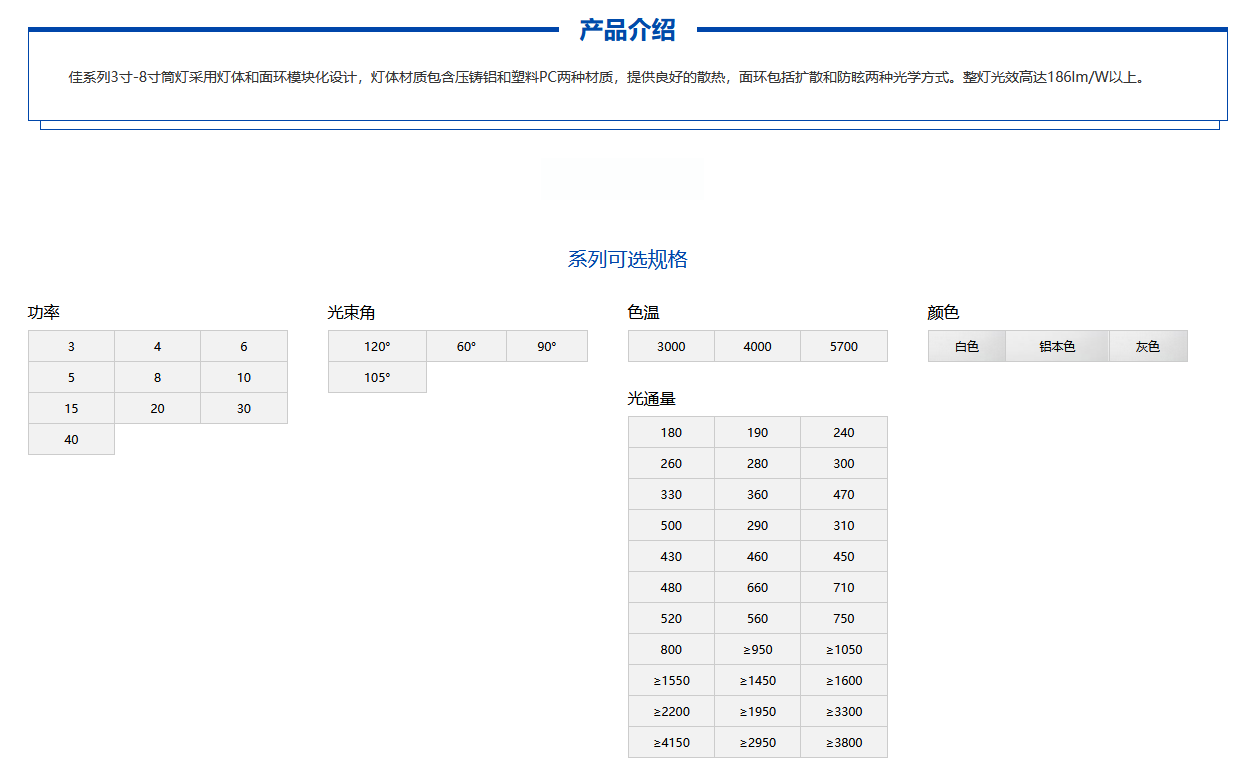The width and height of the screenshot is (1245, 778).
Task: Click the 290 luminous flux cell
Action: tap(758, 525)
